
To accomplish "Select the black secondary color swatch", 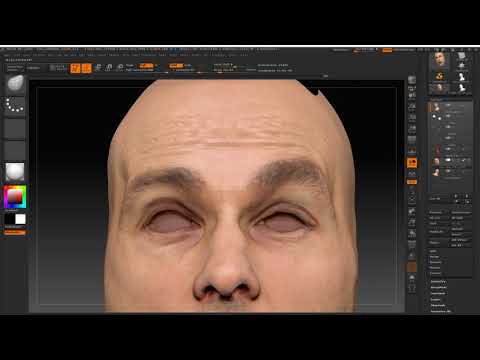I will (x=9, y=219).
